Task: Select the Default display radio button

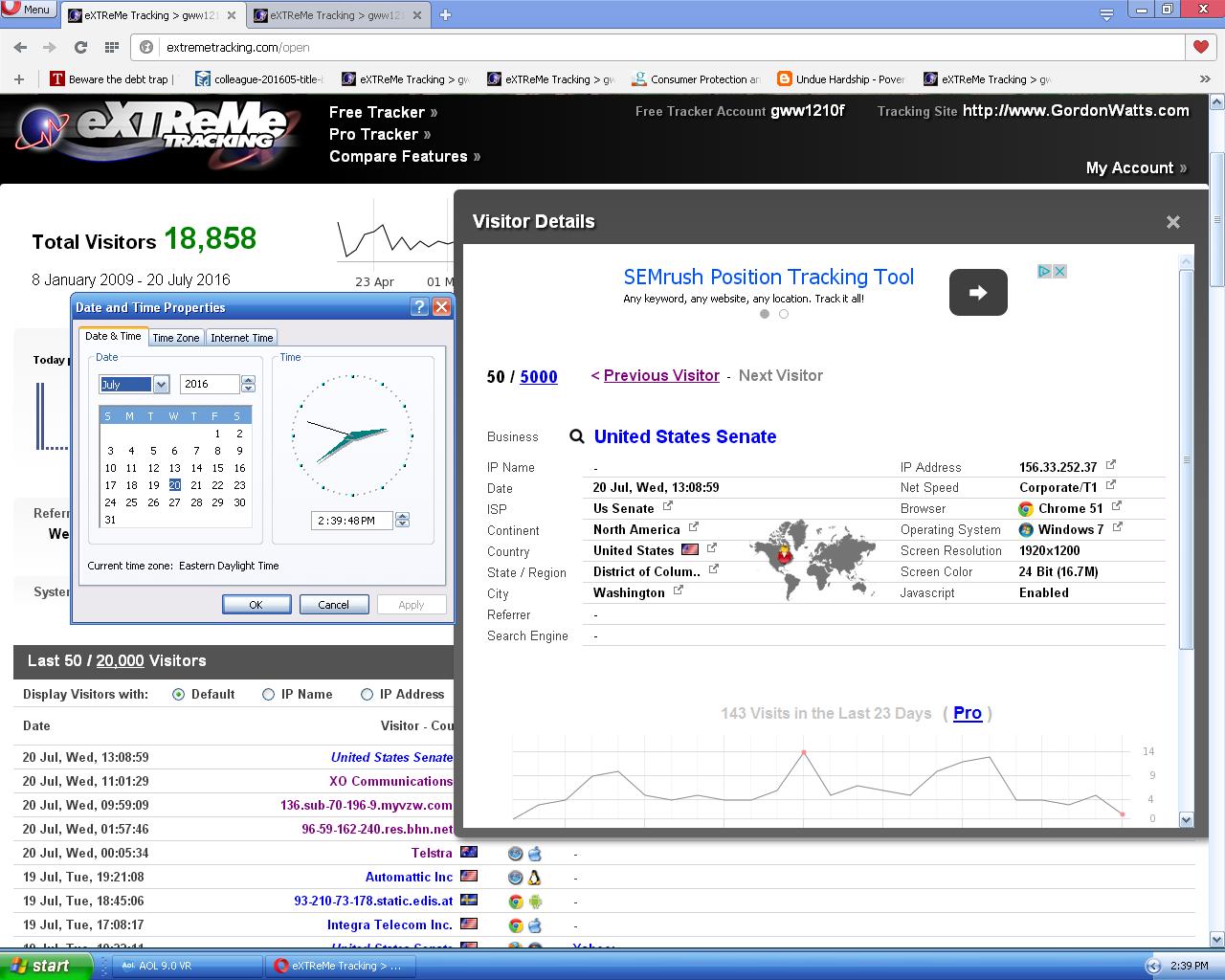Action: 178,695
